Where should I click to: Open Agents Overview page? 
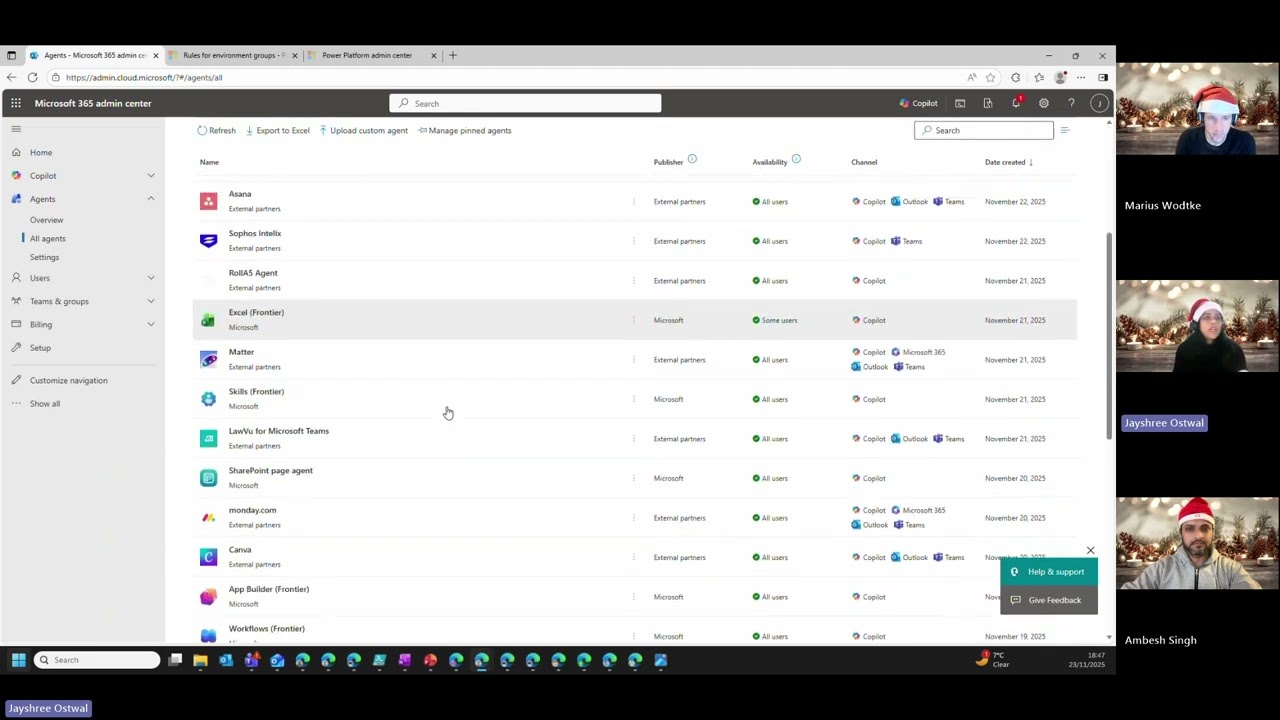click(46, 220)
